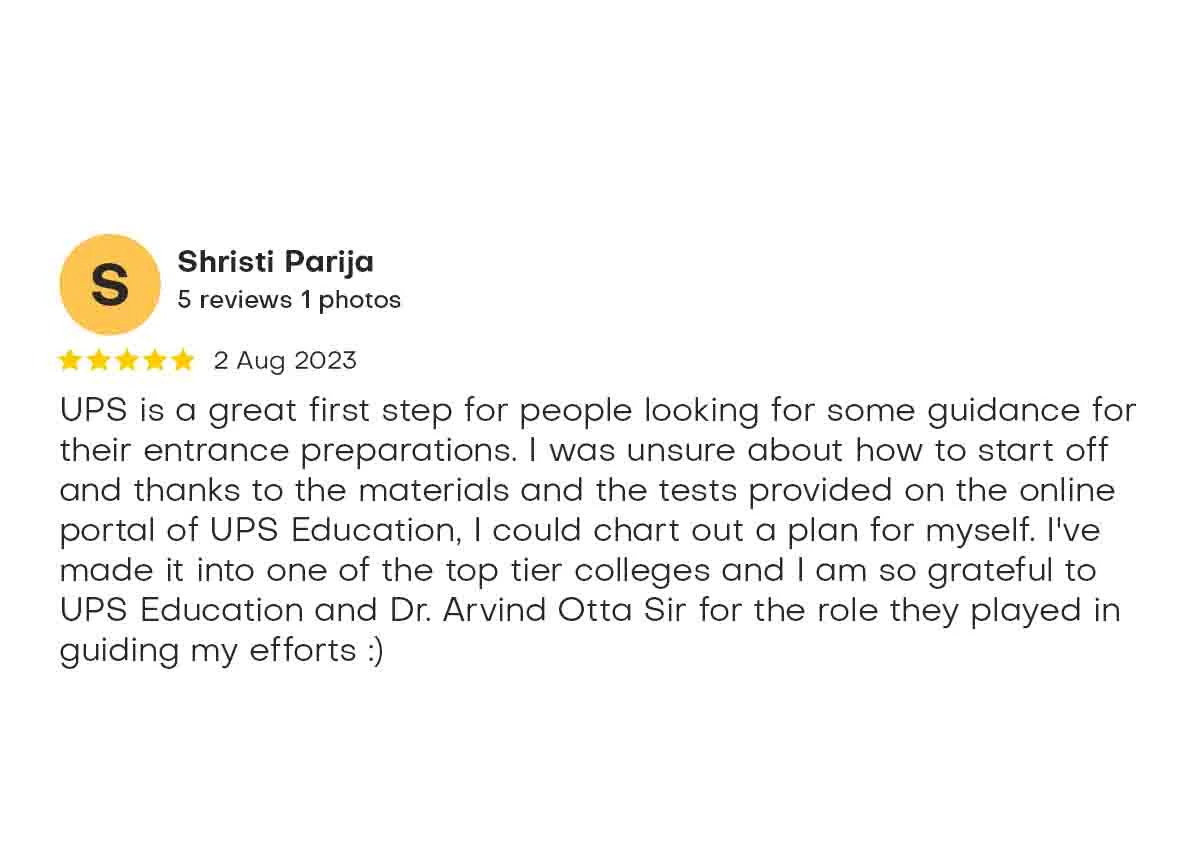Click the "5 reviews" count
Screen dimensions: 1190x850
click(235, 300)
